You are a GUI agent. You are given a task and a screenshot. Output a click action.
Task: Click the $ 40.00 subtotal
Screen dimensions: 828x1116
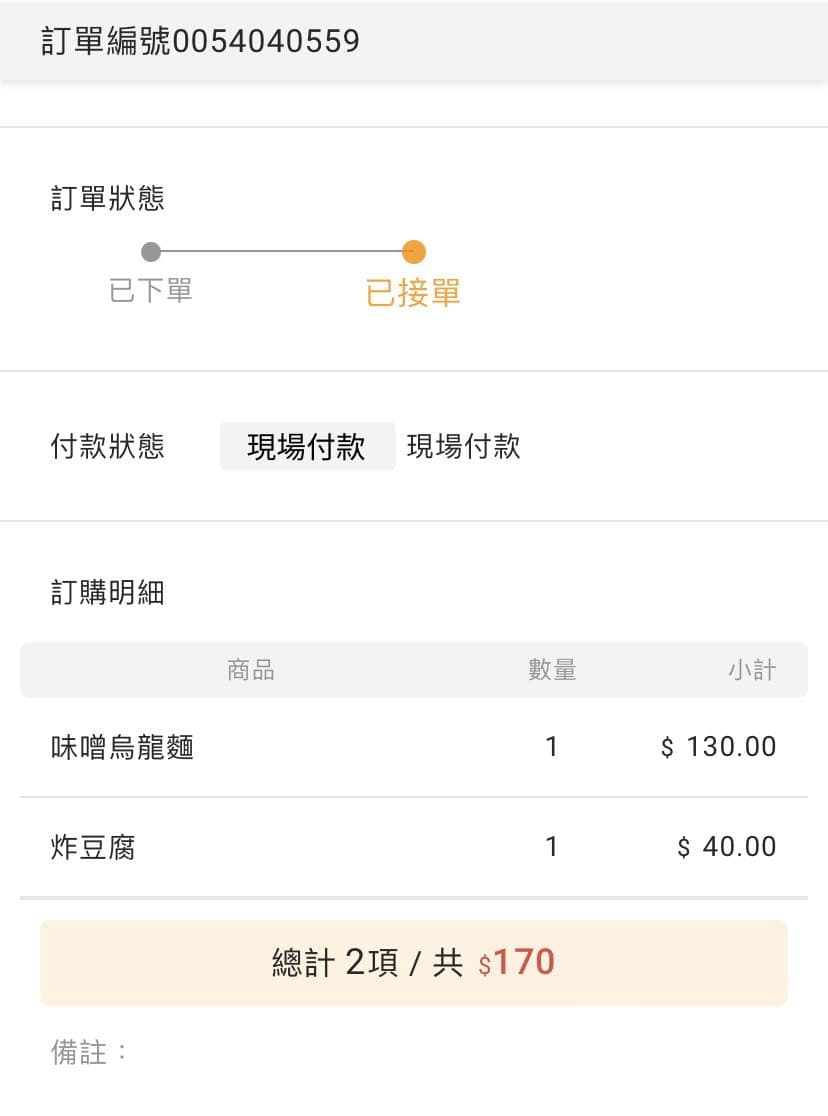pos(727,847)
